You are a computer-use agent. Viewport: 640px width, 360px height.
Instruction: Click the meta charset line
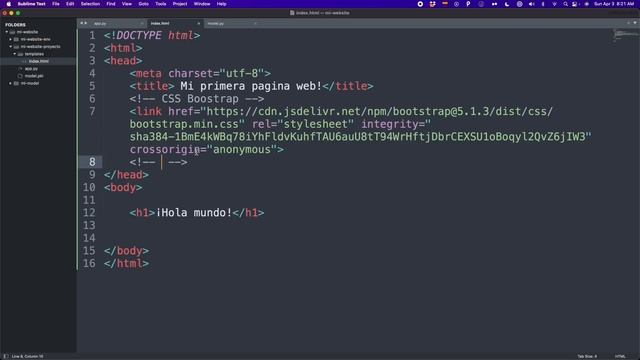click(x=200, y=73)
